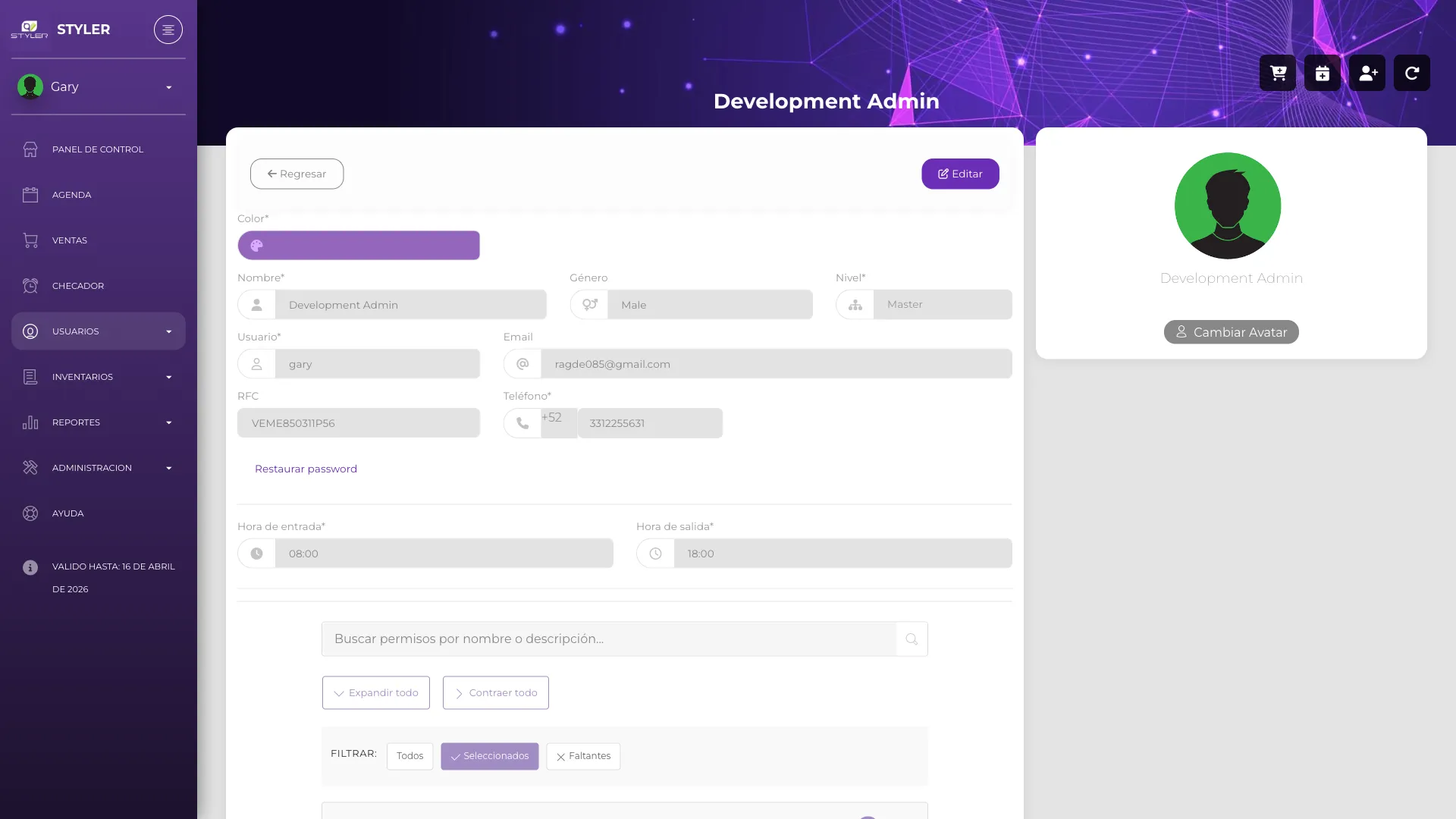Click the search magnifier icon for permisos
Screen dimensions: 1456x819
pos(912,639)
